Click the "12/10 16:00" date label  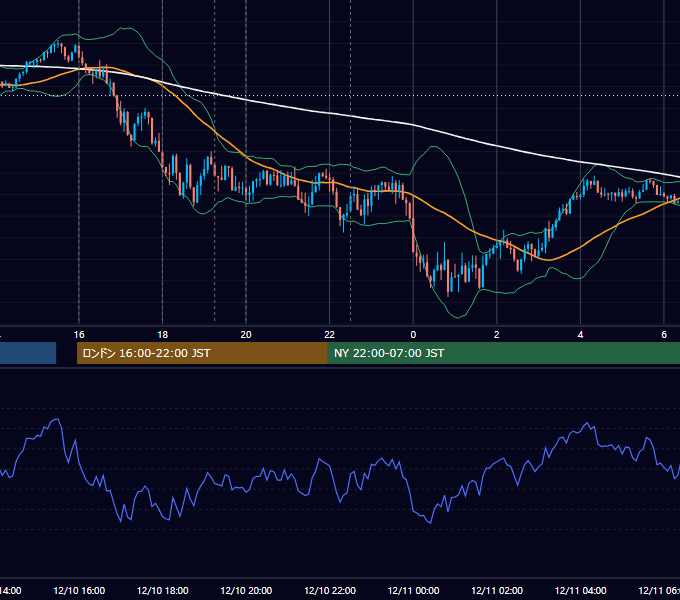pos(79,590)
